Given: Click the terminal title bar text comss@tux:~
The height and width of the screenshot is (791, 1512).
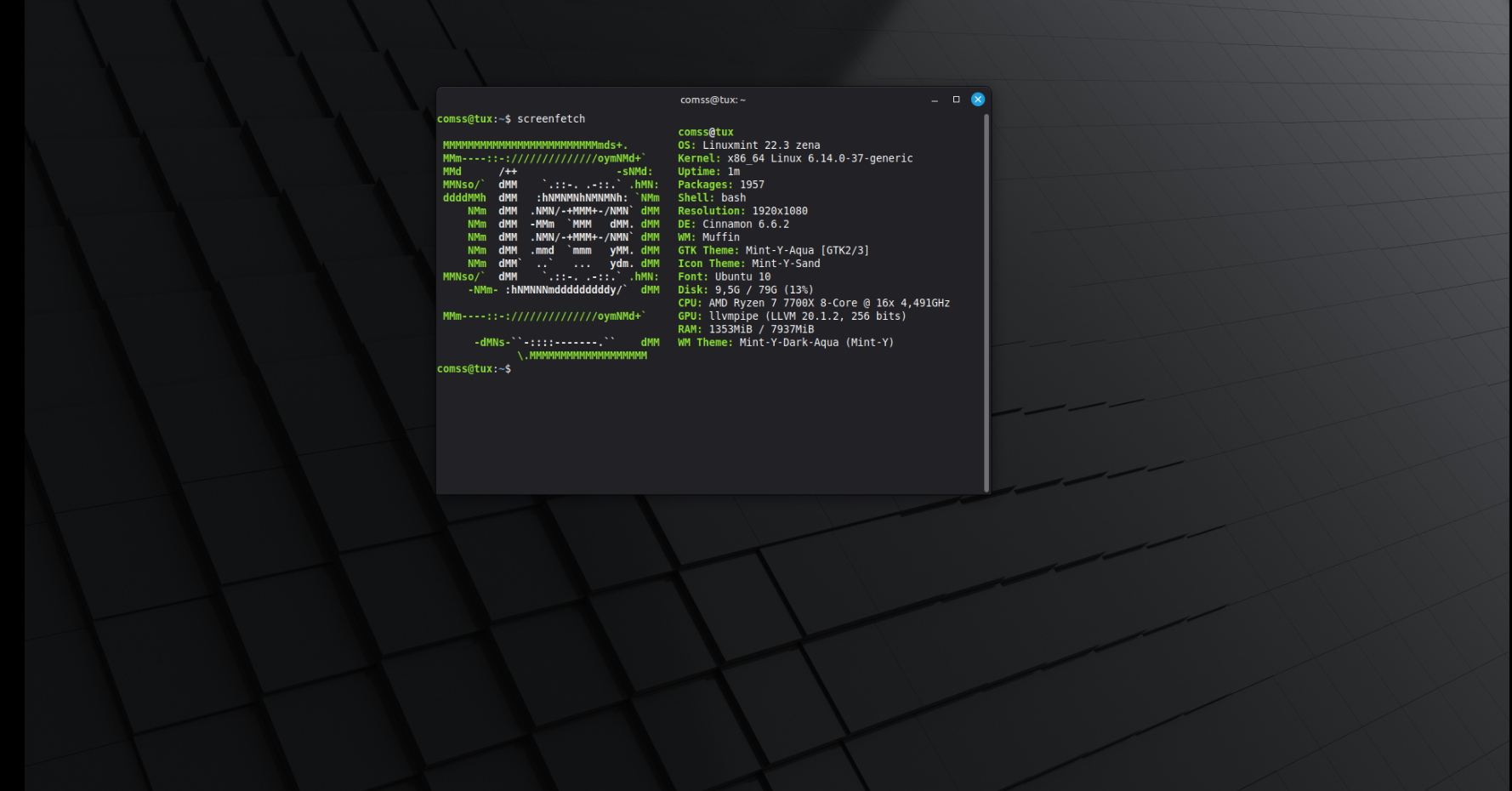Looking at the screenshot, I should pos(713,100).
